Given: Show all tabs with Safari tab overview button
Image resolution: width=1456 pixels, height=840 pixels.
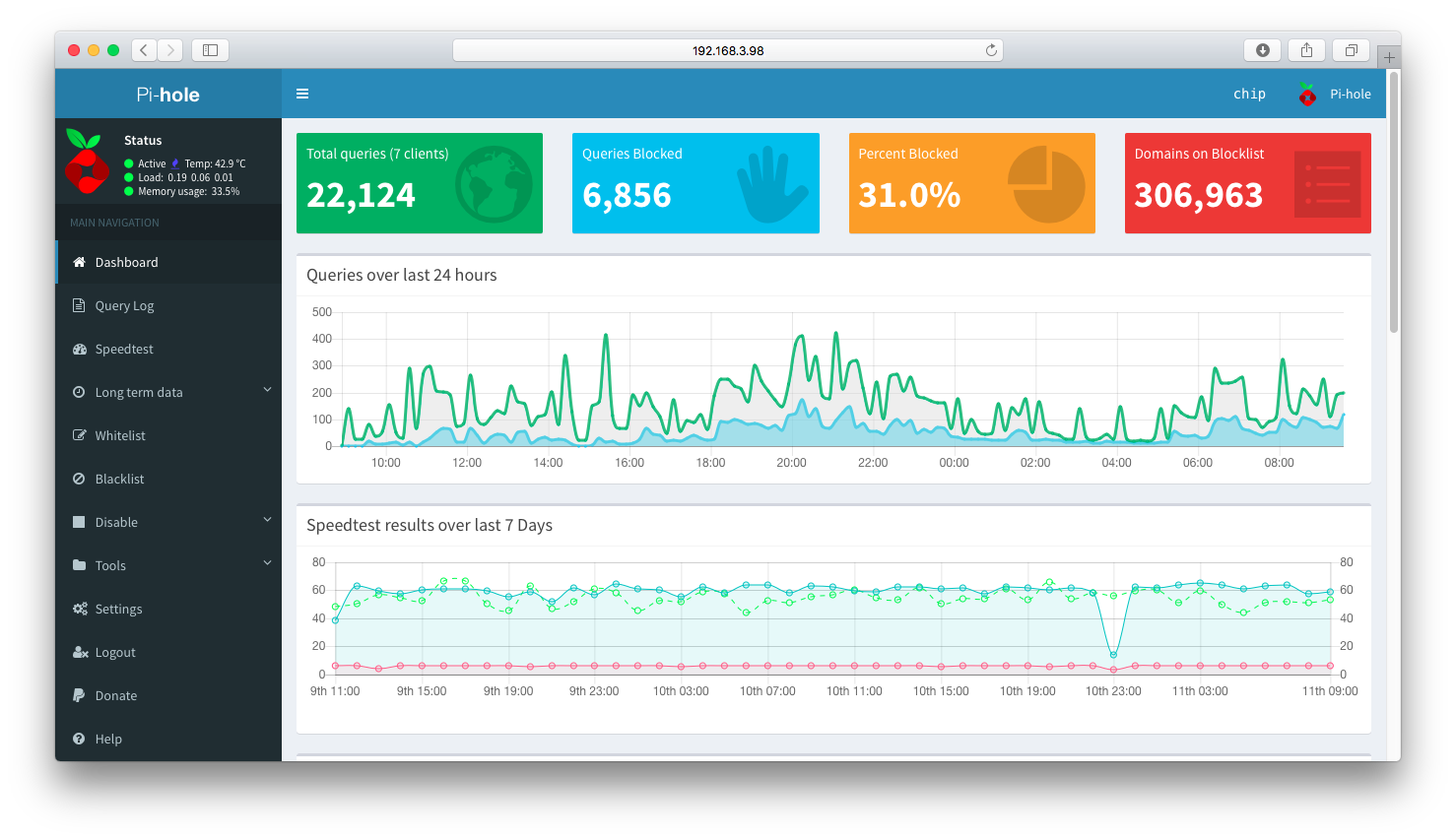Looking at the screenshot, I should click(1351, 50).
